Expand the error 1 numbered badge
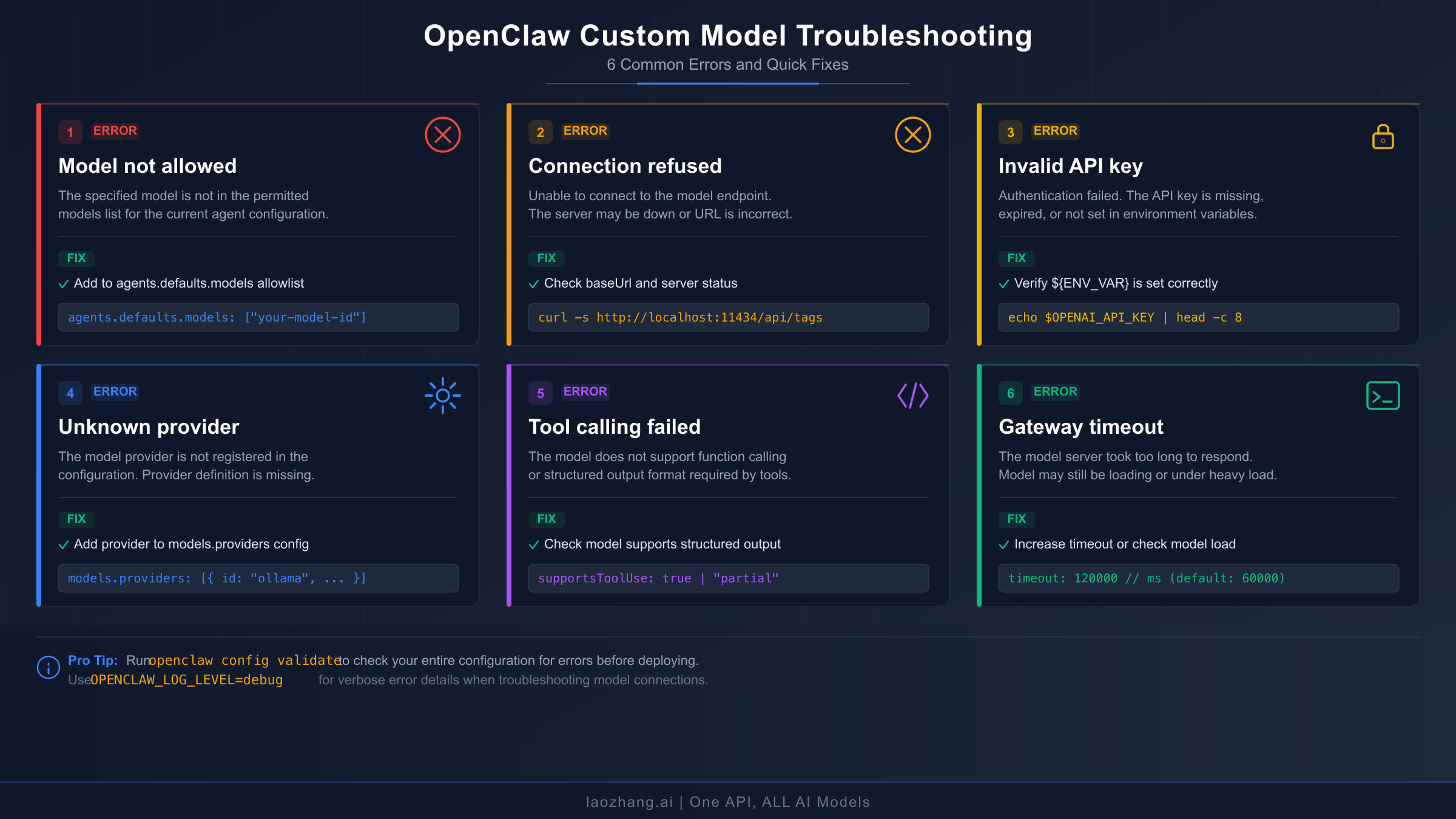This screenshot has width=1456, height=819. (x=70, y=132)
